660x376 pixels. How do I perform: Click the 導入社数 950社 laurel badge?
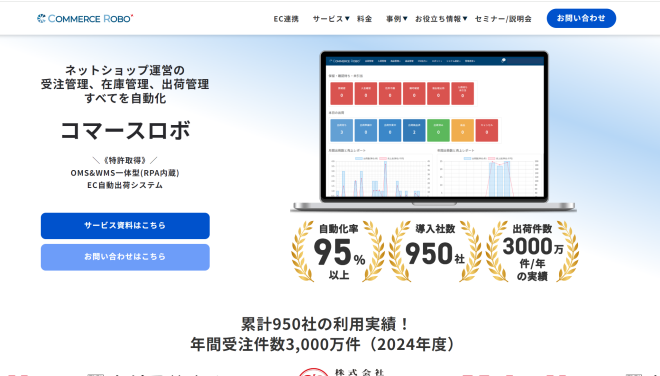click(x=435, y=251)
